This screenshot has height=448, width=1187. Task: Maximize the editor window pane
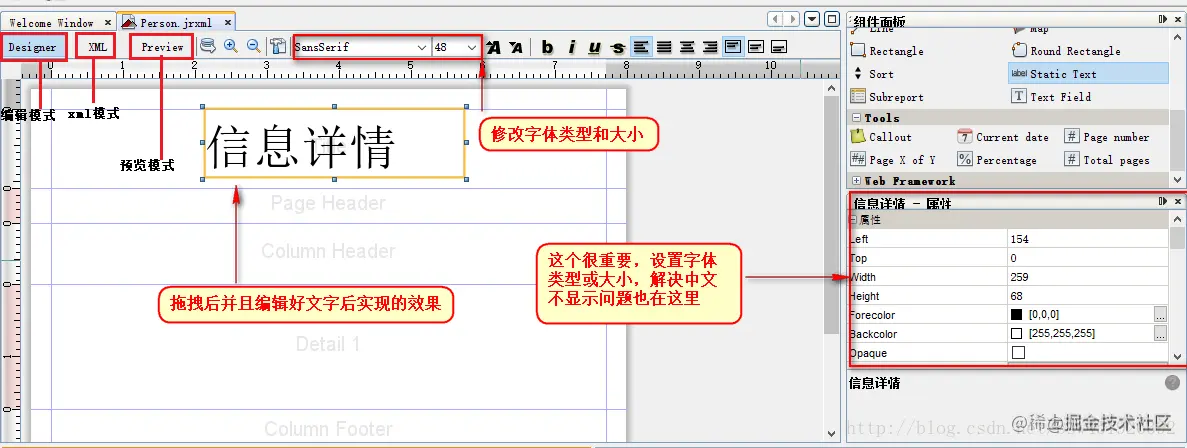point(832,19)
